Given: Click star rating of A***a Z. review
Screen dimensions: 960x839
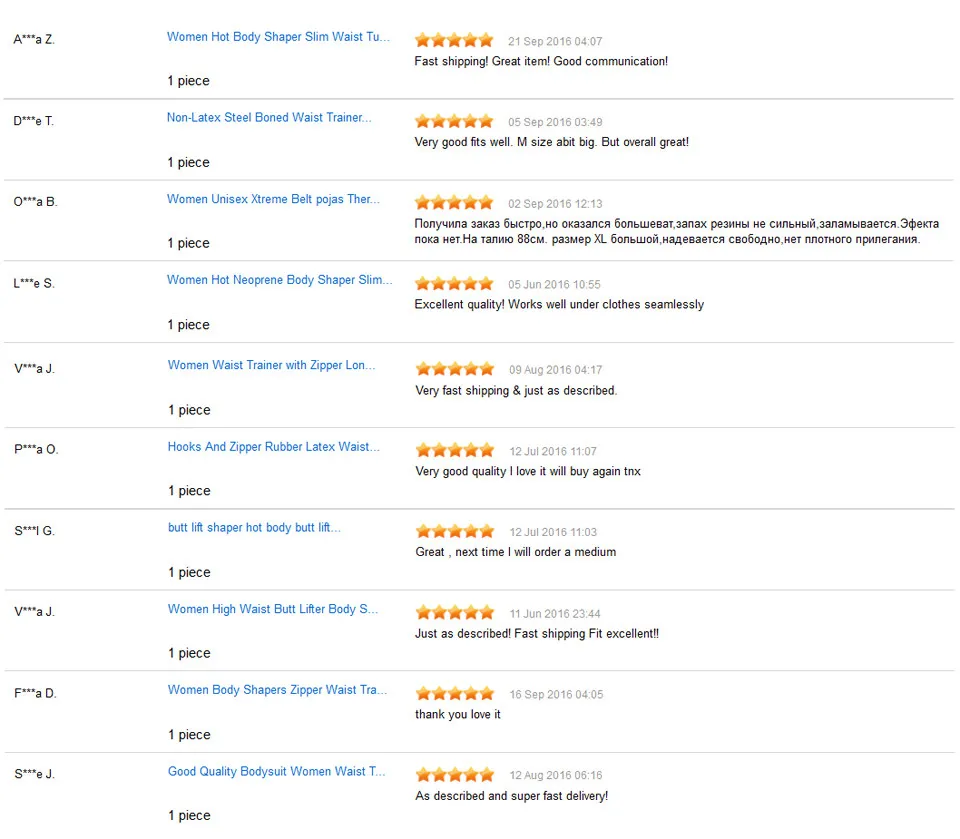Looking at the screenshot, I should pyautogui.click(x=454, y=40).
